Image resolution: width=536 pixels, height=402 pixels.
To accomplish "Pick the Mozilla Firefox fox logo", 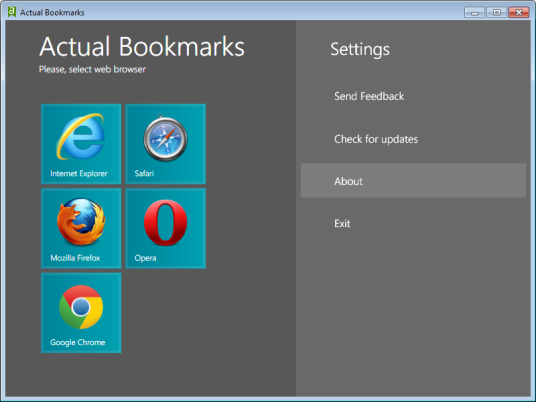I will [x=81, y=222].
